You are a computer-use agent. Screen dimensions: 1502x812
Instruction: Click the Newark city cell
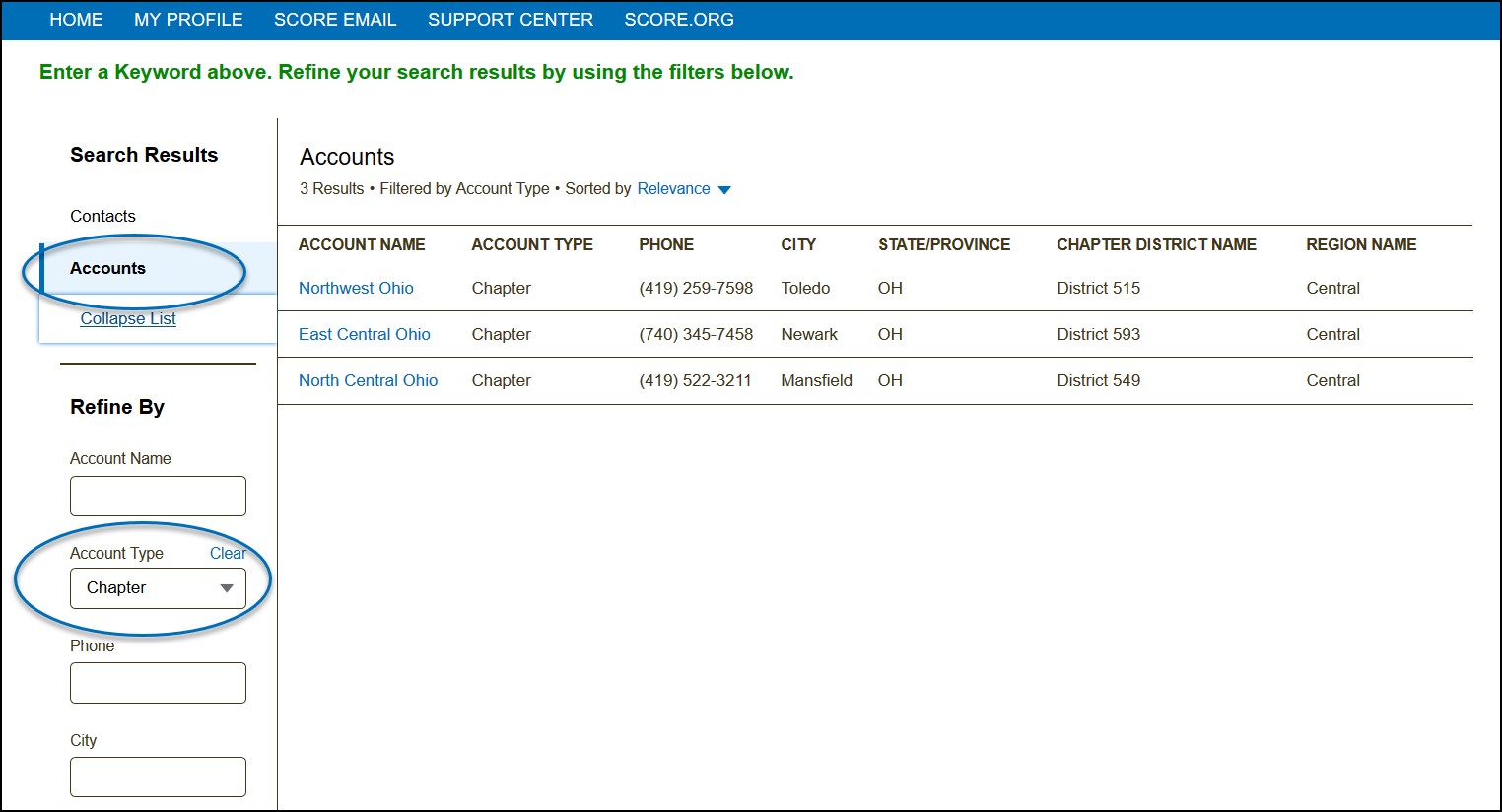point(809,334)
